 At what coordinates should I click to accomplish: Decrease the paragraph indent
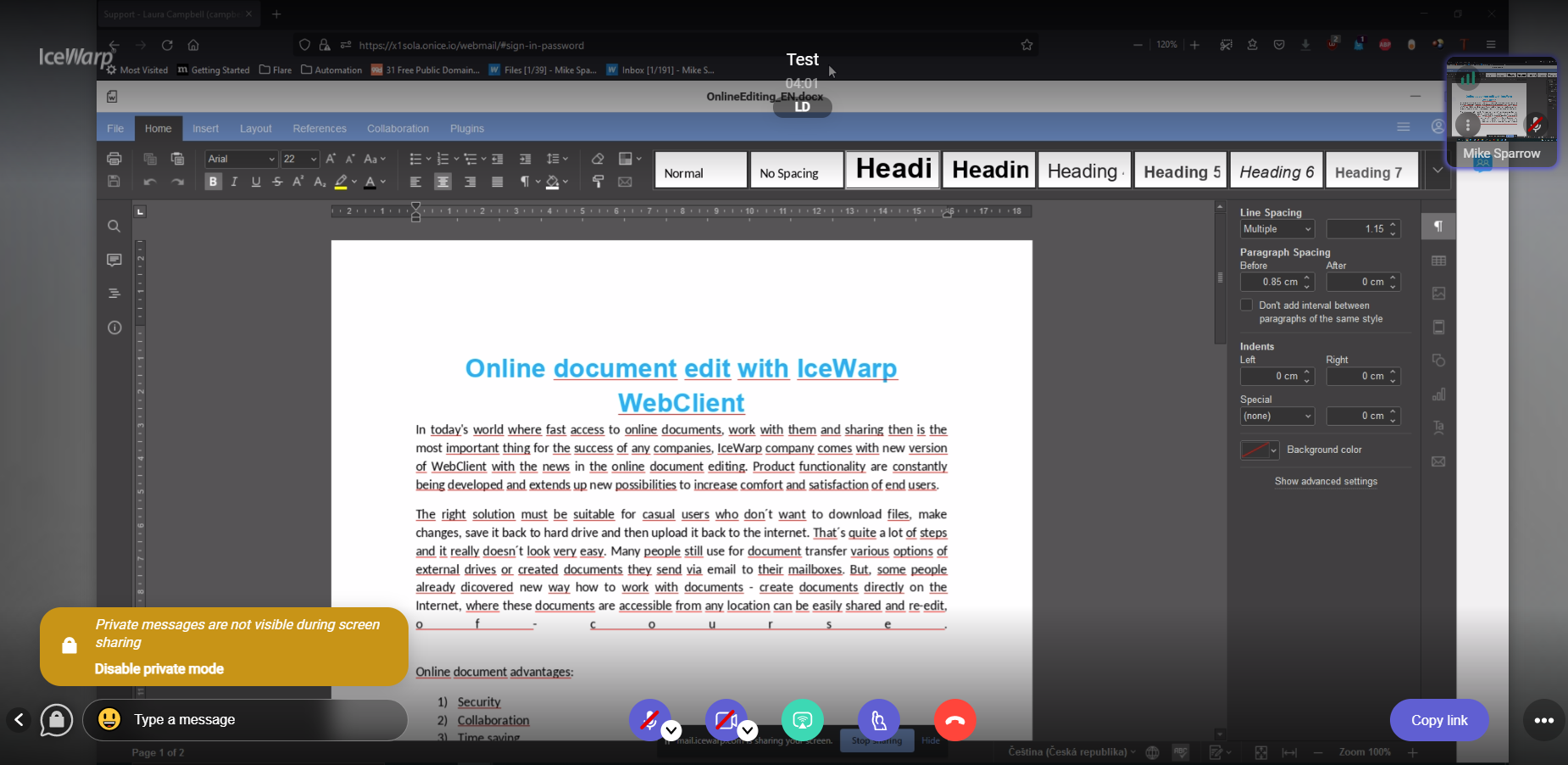click(x=498, y=159)
